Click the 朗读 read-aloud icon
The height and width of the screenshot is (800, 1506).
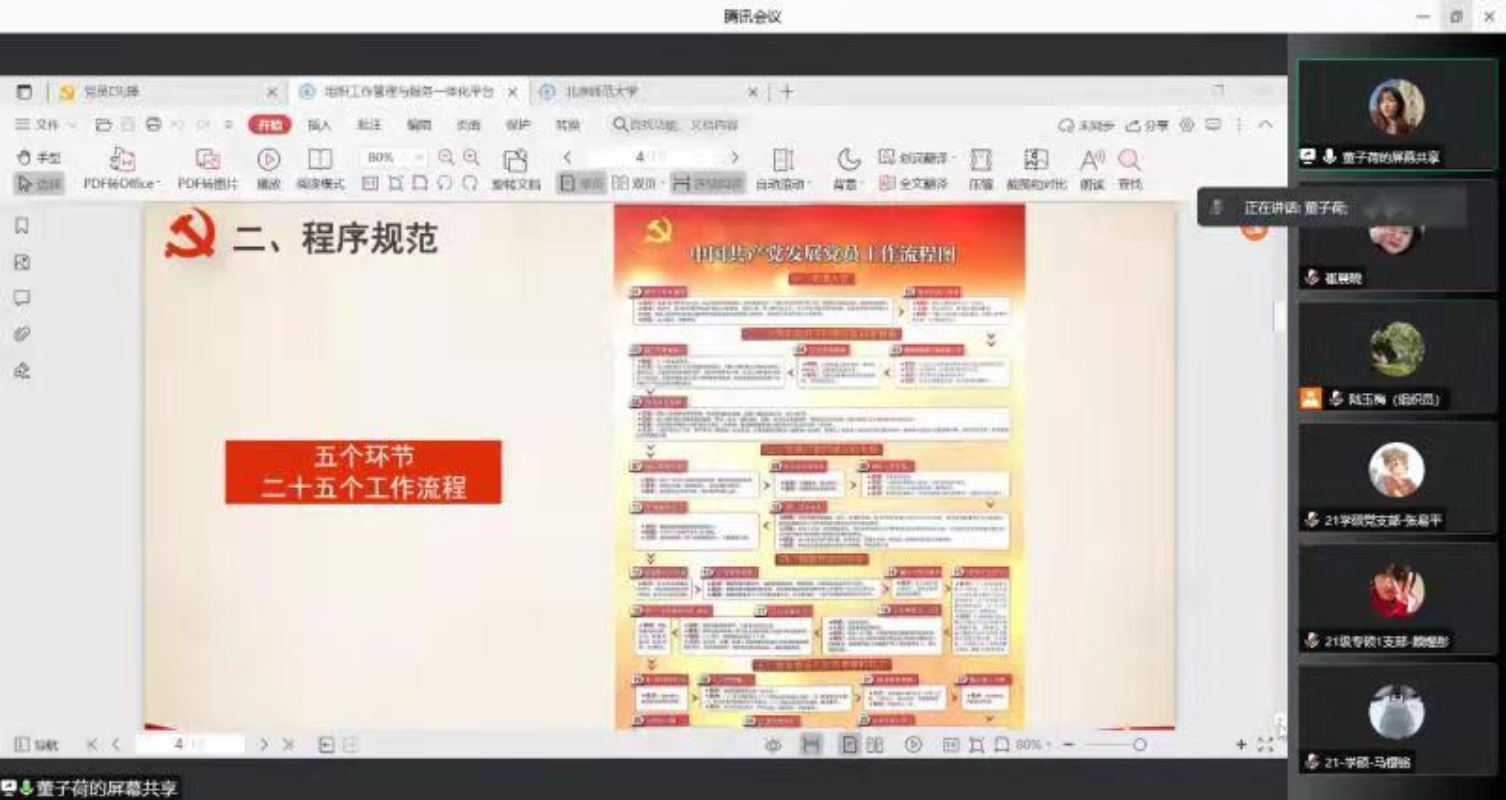[x=1091, y=160]
